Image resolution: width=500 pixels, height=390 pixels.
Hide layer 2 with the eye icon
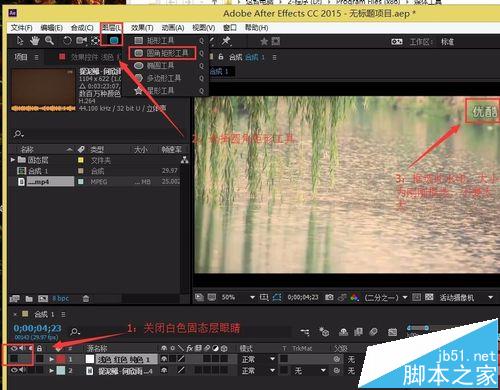[x=14, y=370]
